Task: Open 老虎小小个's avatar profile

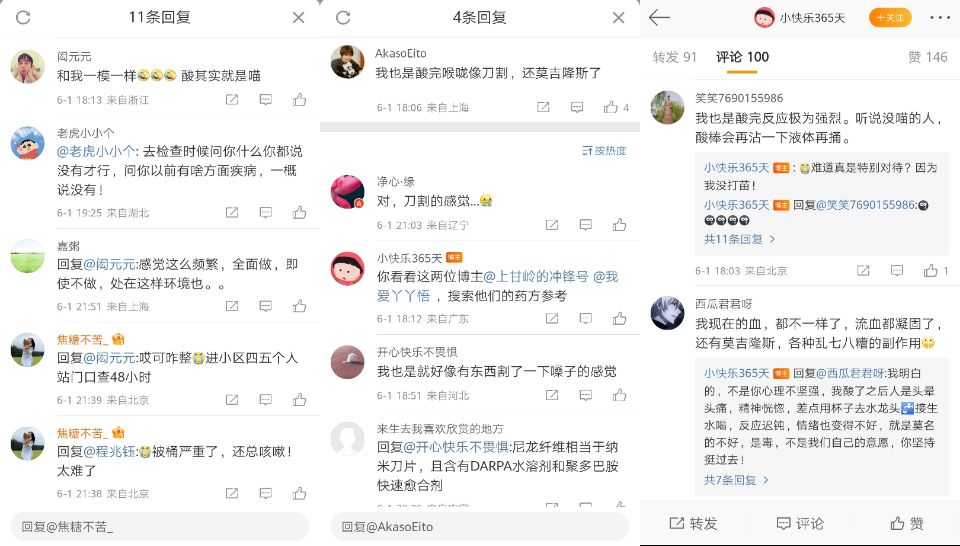Action: click(x=28, y=143)
